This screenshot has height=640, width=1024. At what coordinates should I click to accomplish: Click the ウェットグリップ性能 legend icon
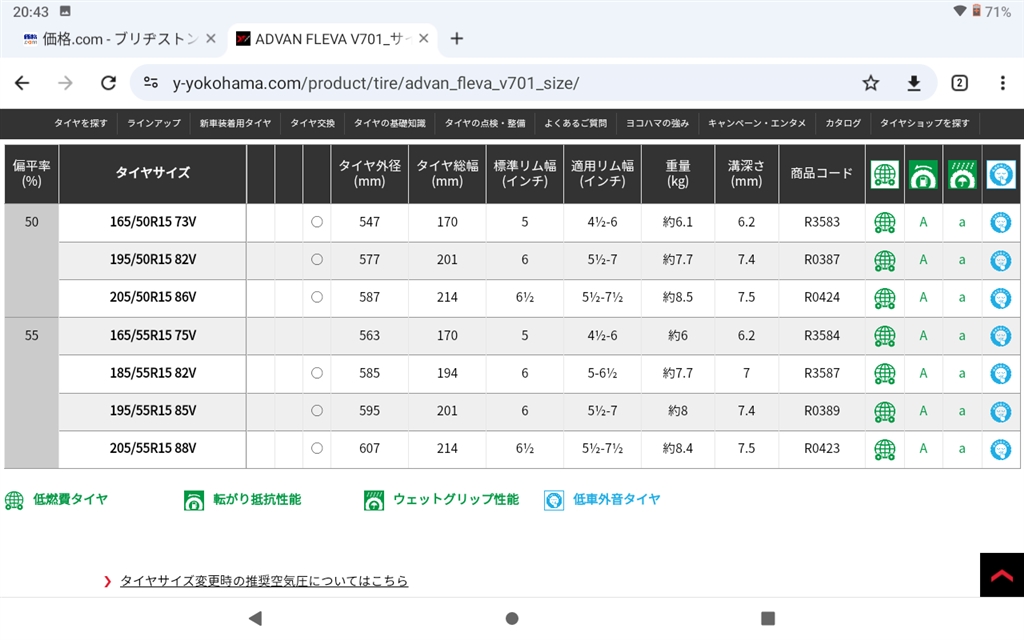374,500
